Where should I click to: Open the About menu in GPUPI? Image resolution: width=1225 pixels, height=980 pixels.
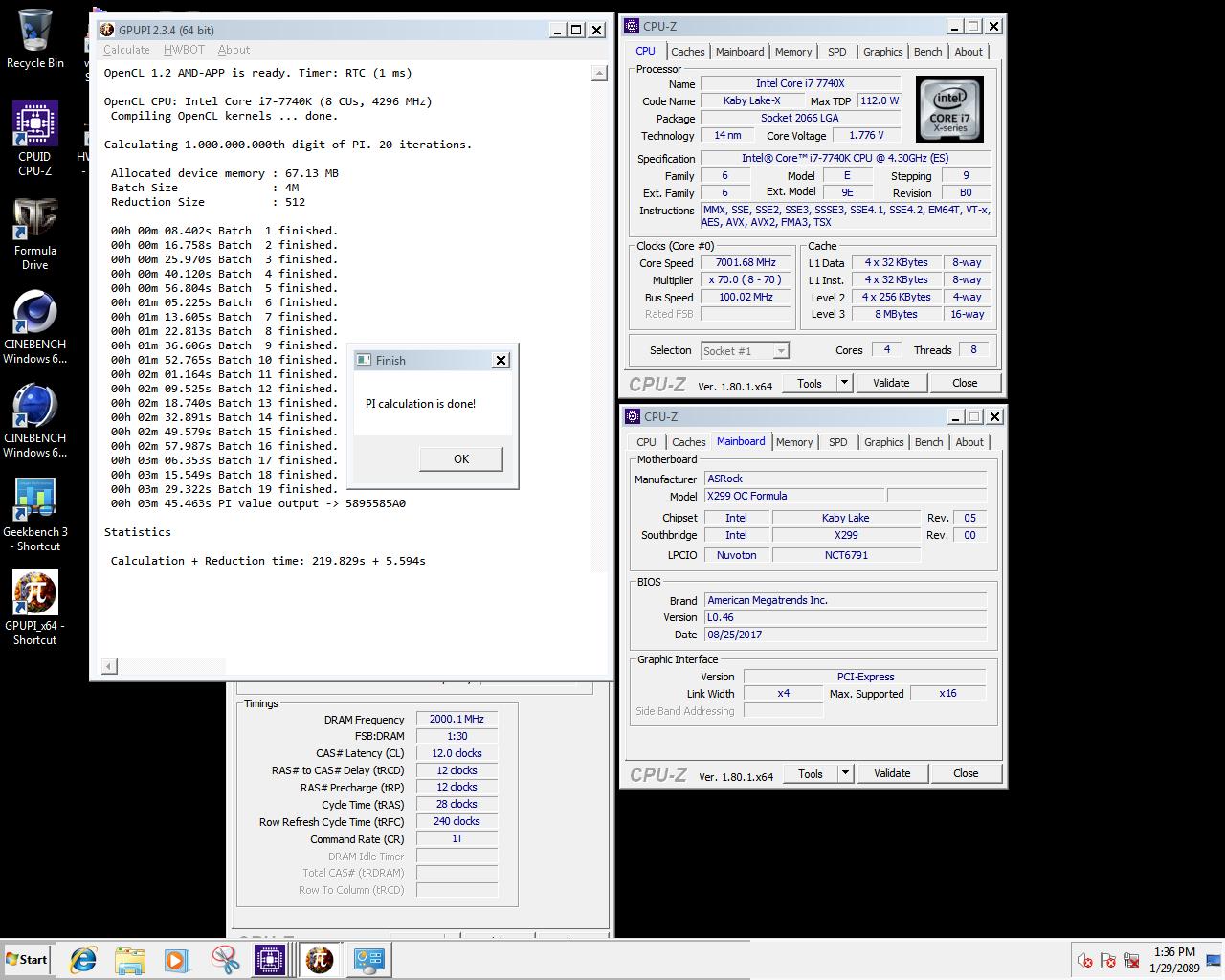pos(234,50)
